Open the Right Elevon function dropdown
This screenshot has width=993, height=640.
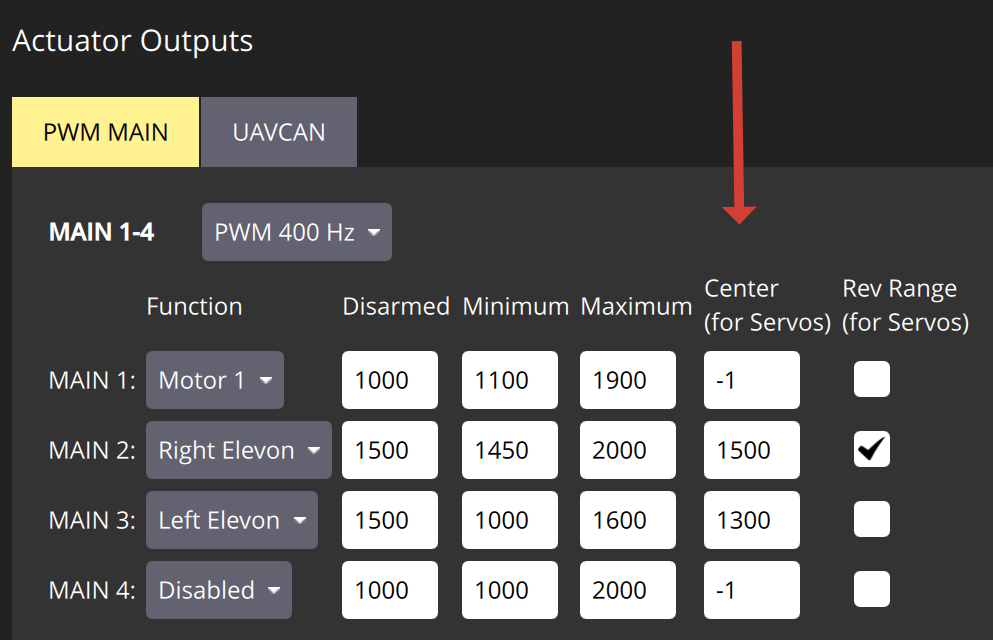pyautogui.click(x=239, y=450)
